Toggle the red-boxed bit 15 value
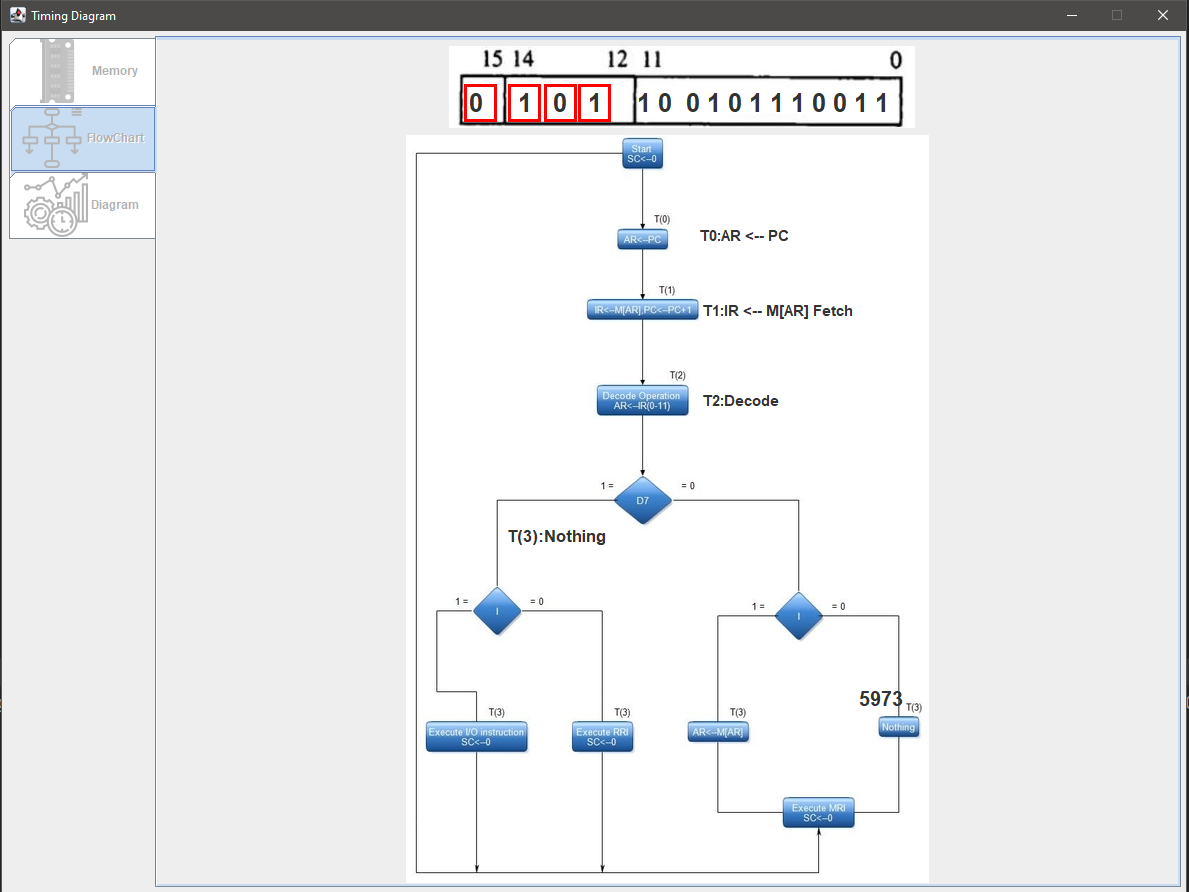Screen dimensions: 1189x892 point(480,102)
